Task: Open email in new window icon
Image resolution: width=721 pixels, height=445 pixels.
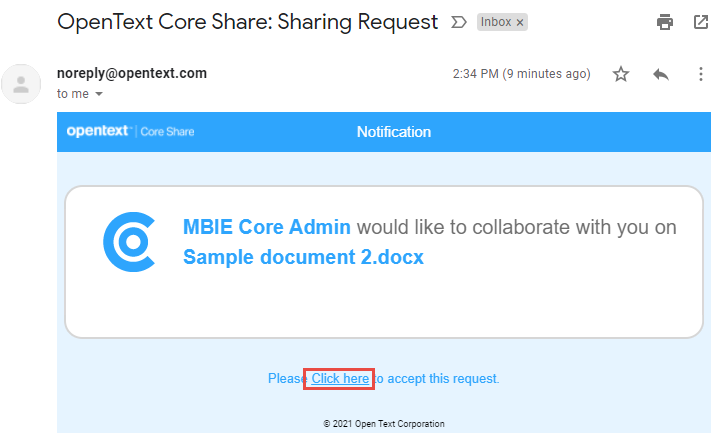Action: 701,21
